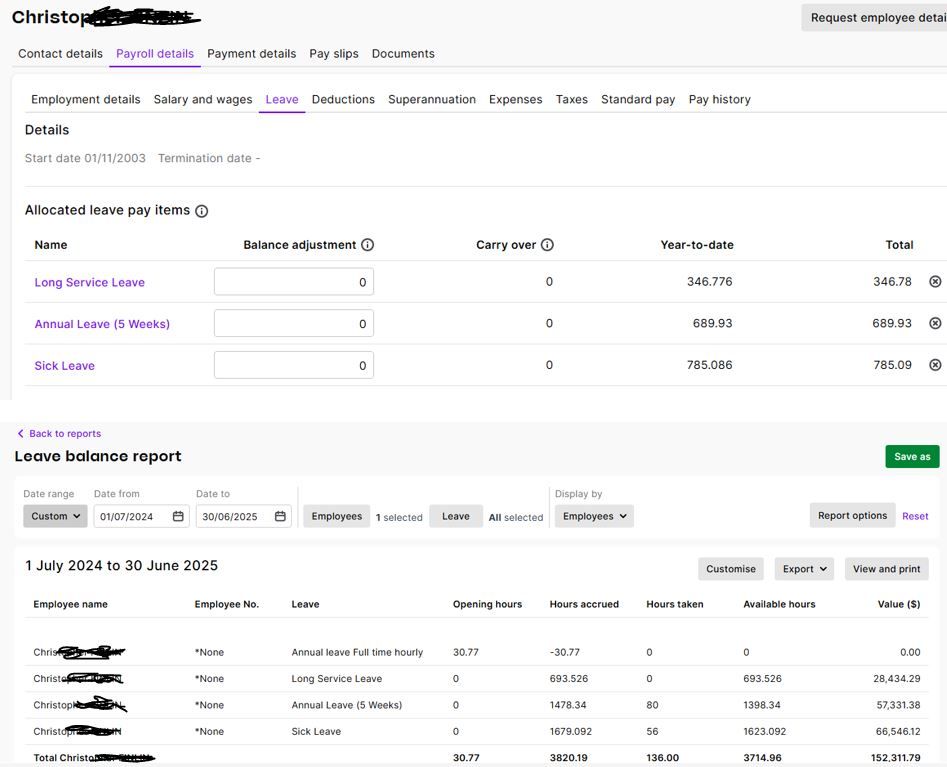Go back to reports

click(x=59, y=434)
